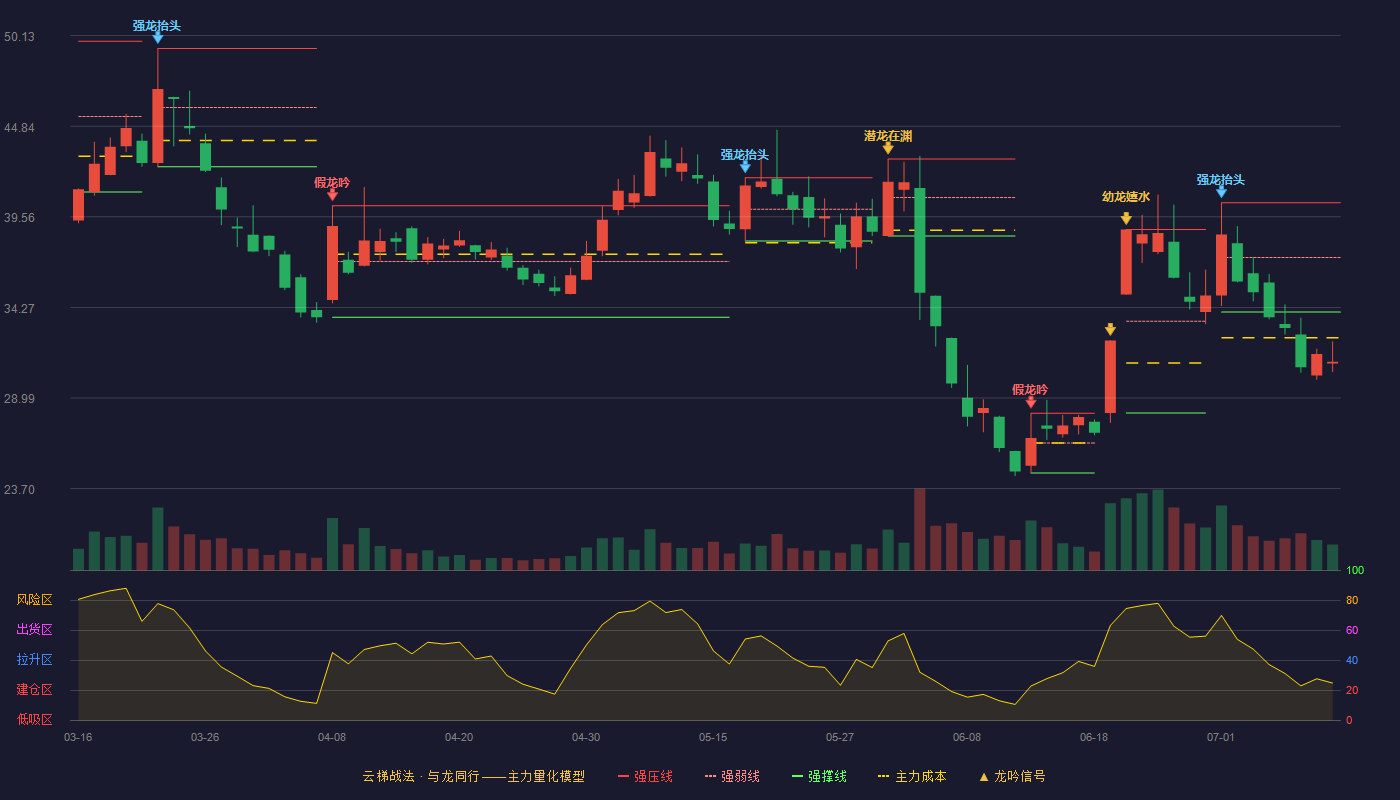
Task: Click the yellow arrow below 潜龙在渊
Action: (x=888, y=148)
